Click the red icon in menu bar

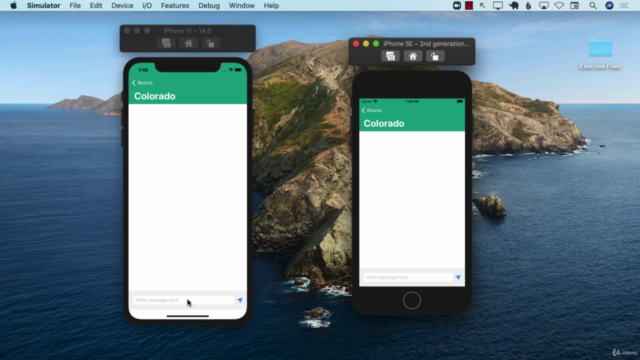point(469,5)
